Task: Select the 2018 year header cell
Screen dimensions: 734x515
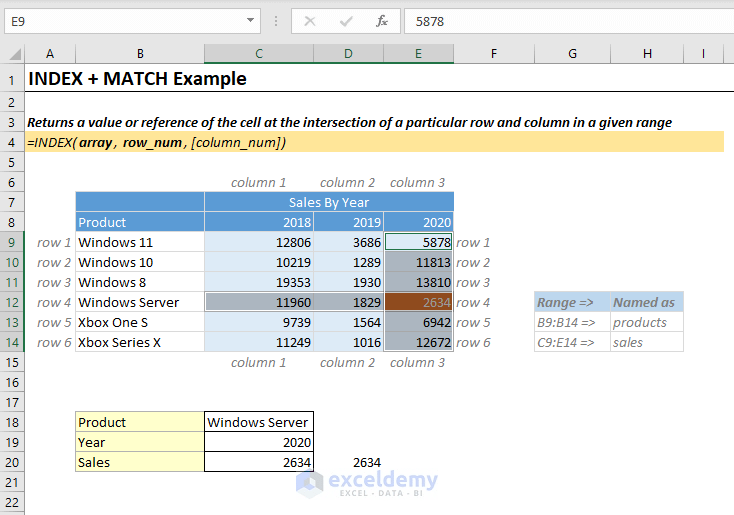Action: coord(259,222)
